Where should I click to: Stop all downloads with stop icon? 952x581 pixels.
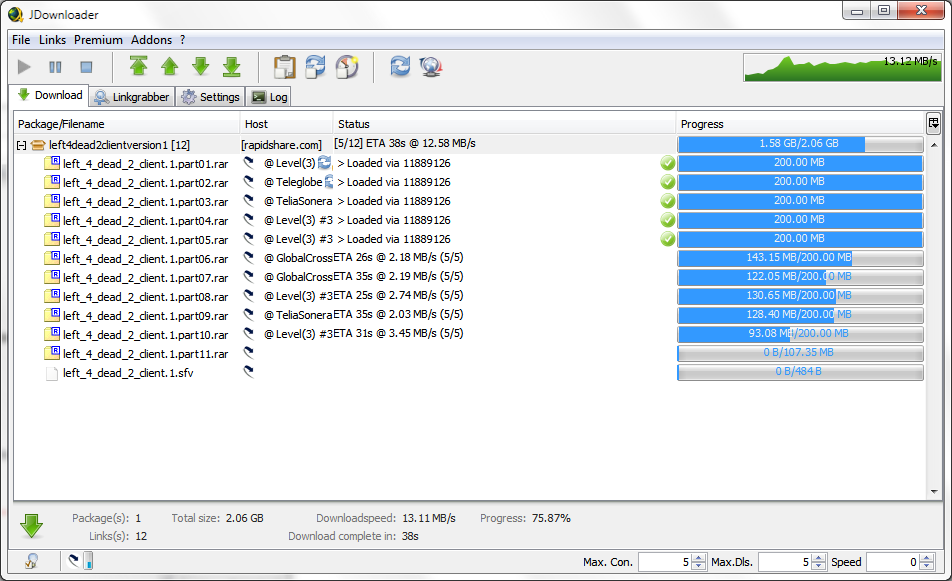[86, 67]
